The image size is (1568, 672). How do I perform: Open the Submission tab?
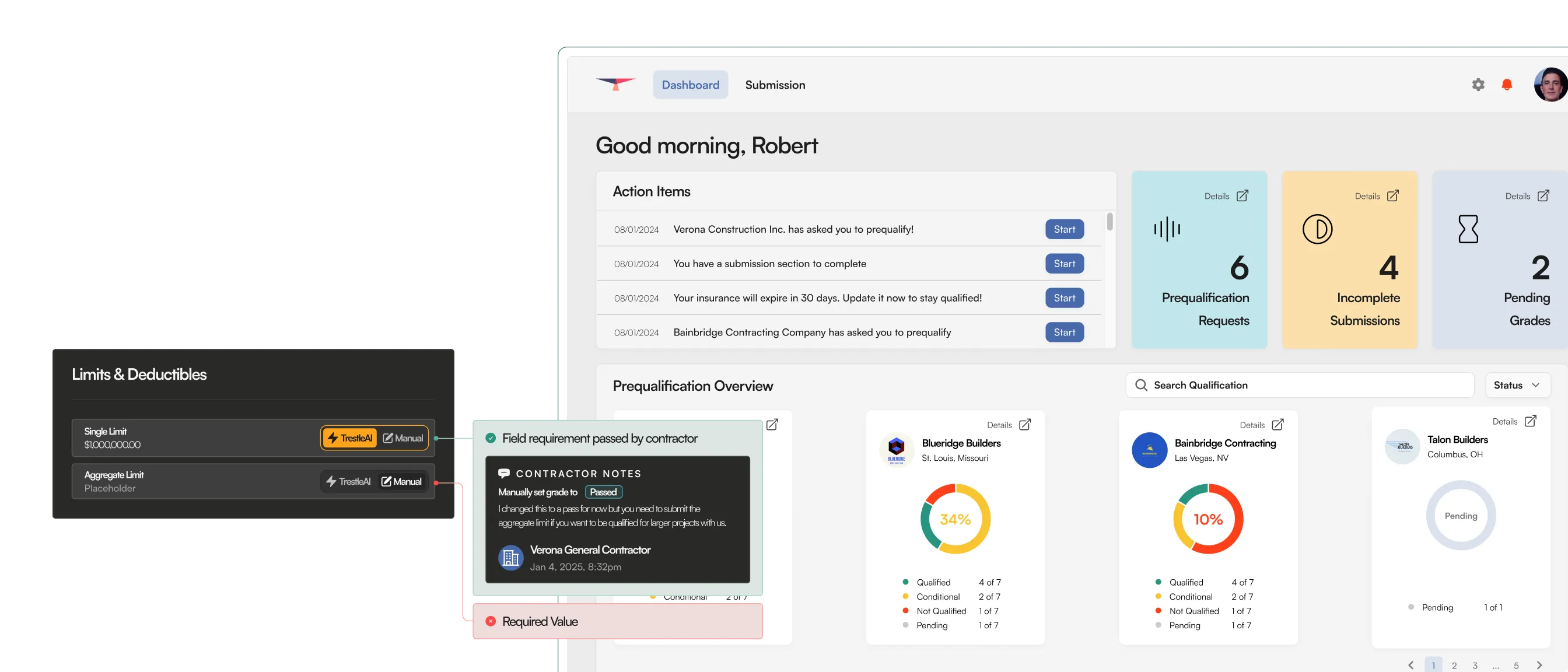[x=775, y=85]
